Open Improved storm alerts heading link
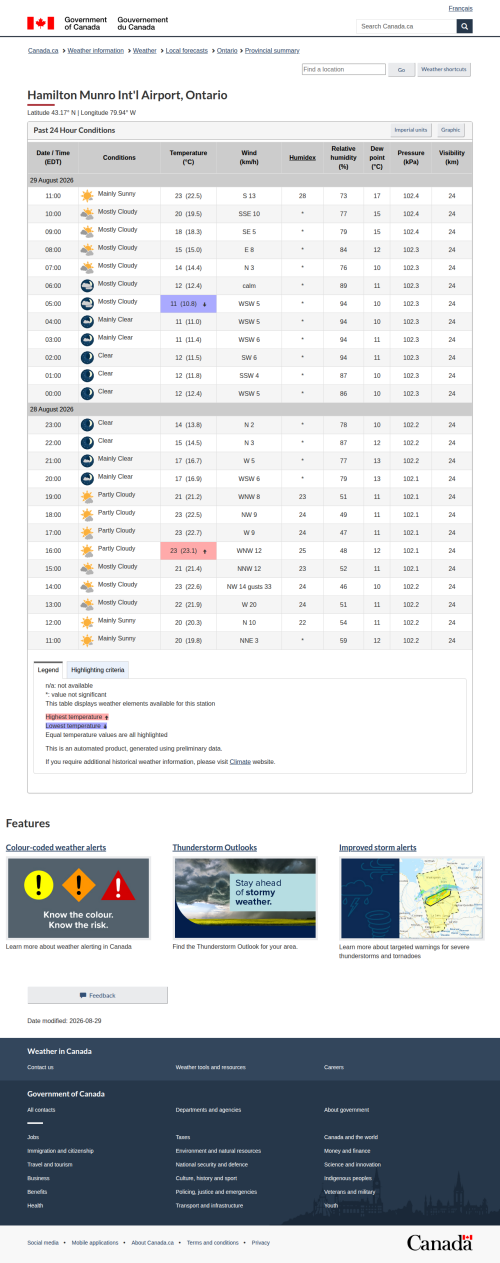This screenshot has height=1263, width=500. [378, 847]
